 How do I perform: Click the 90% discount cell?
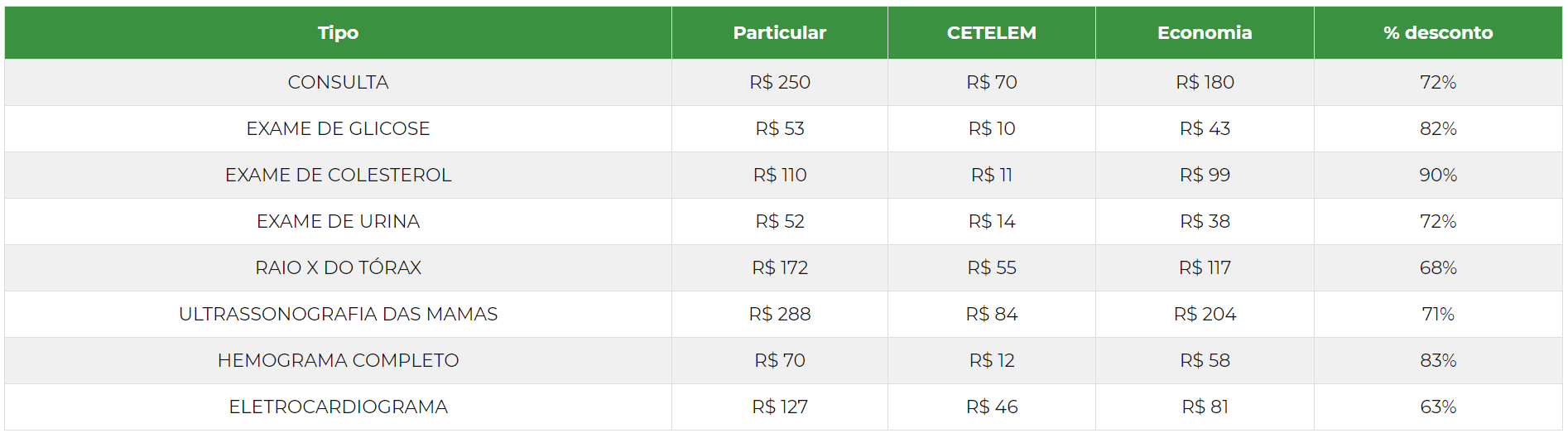(1437, 175)
